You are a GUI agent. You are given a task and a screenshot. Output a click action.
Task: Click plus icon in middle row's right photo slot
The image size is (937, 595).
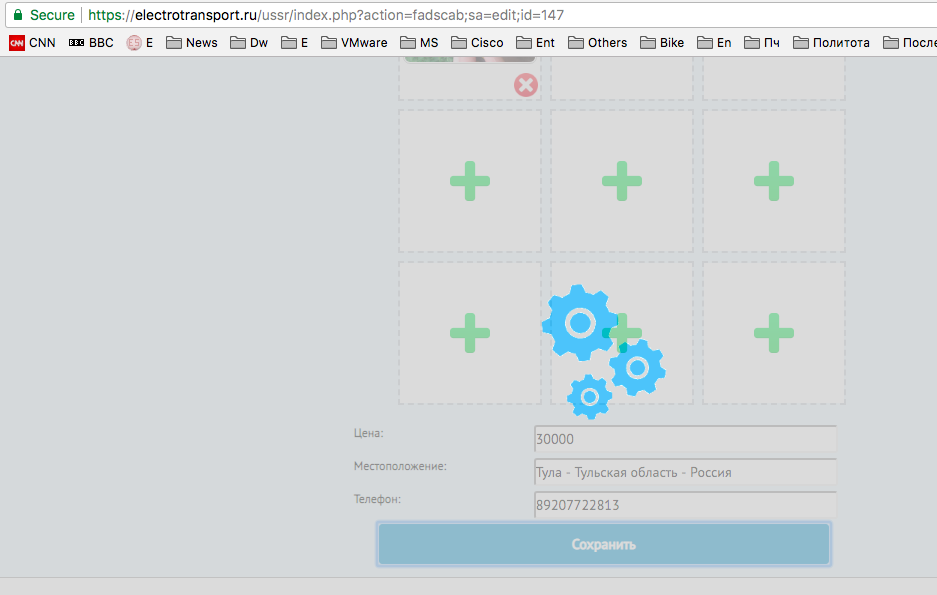point(773,181)
